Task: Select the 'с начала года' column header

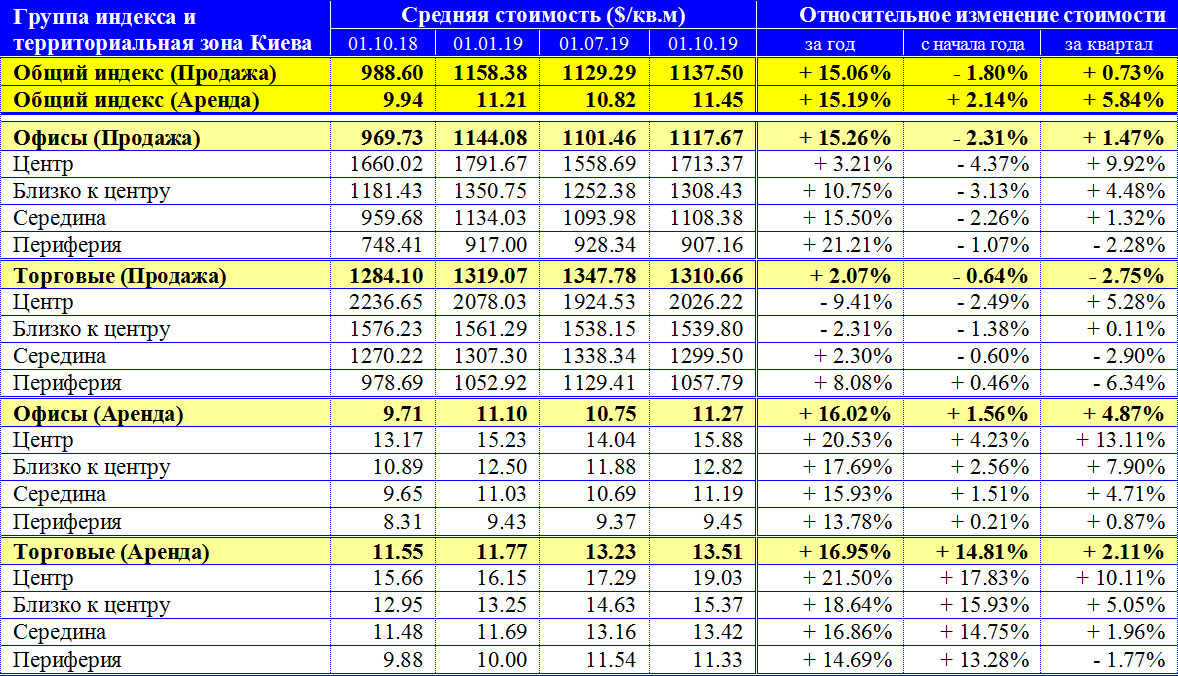Action: 973,44
